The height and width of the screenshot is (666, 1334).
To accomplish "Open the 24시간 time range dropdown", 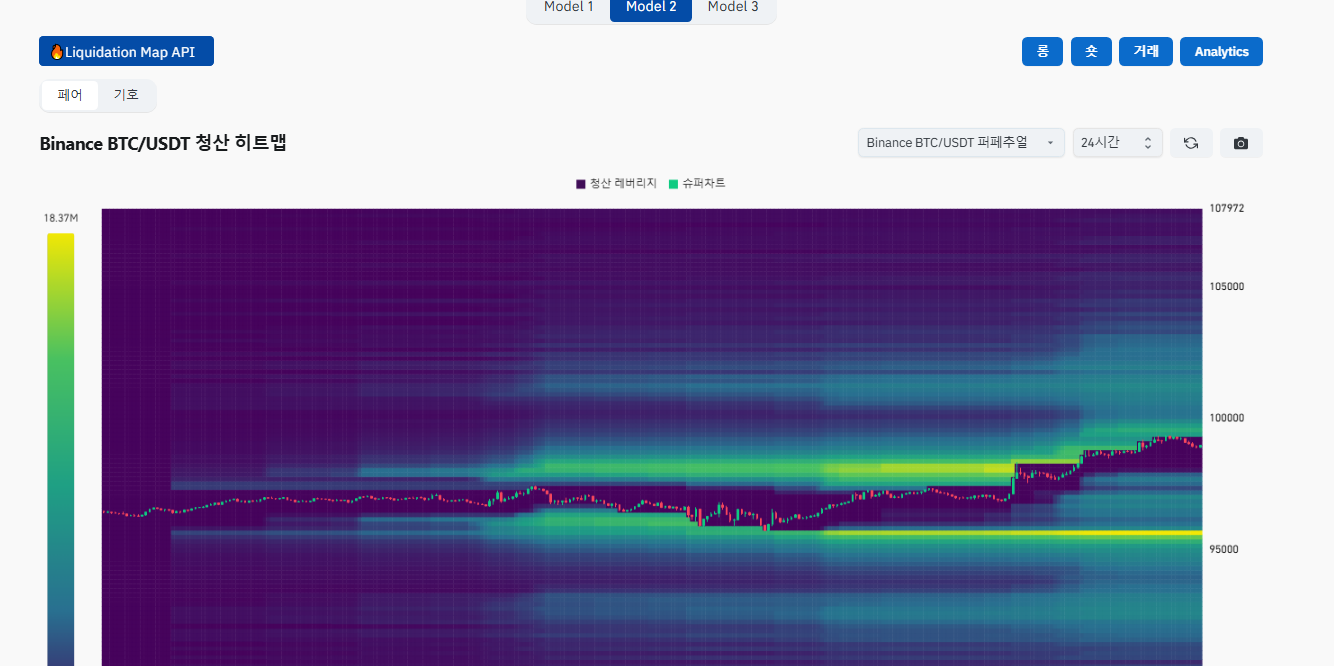I will click(x=1118, y=143).
